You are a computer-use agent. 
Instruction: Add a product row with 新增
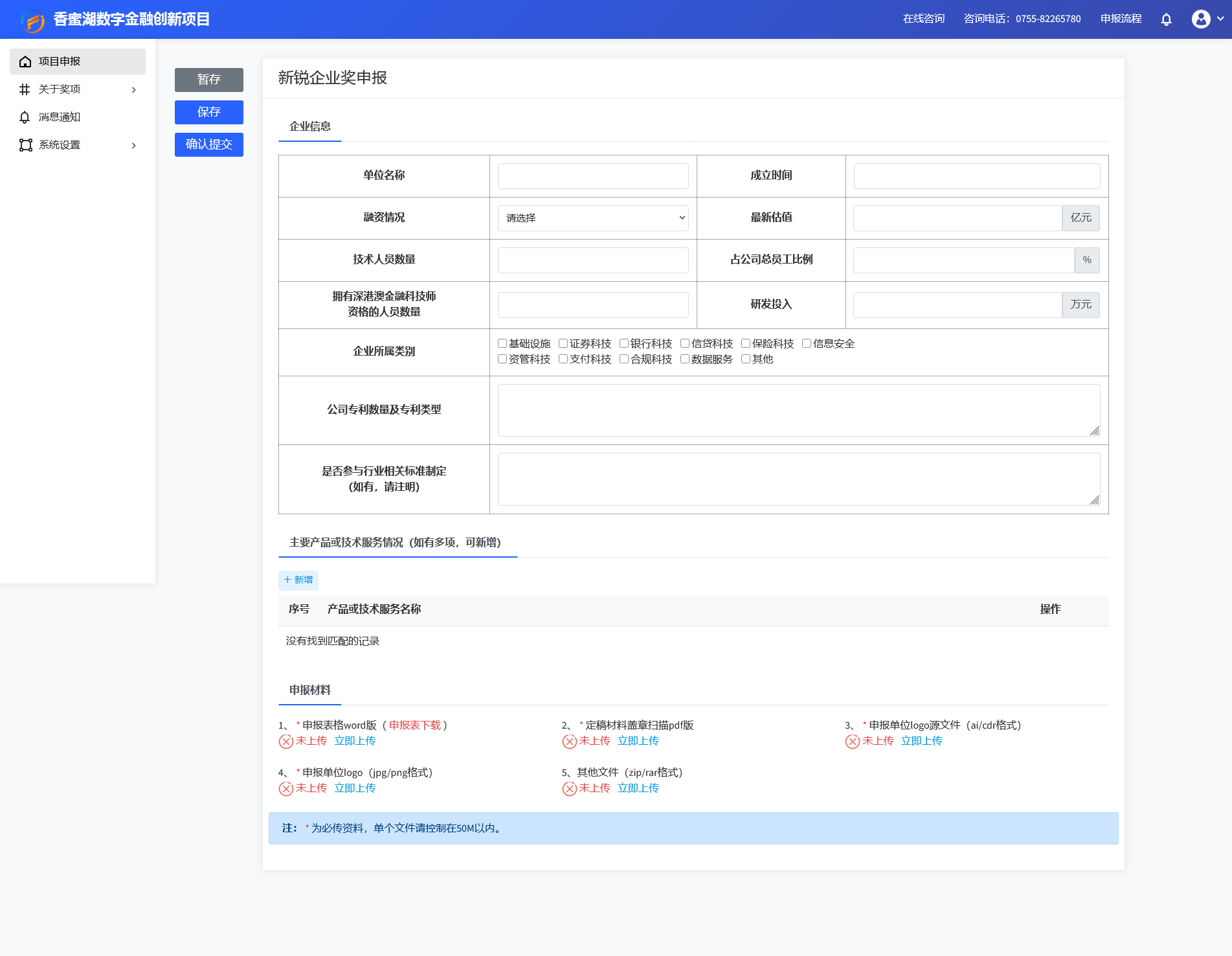tap(298, 580)
